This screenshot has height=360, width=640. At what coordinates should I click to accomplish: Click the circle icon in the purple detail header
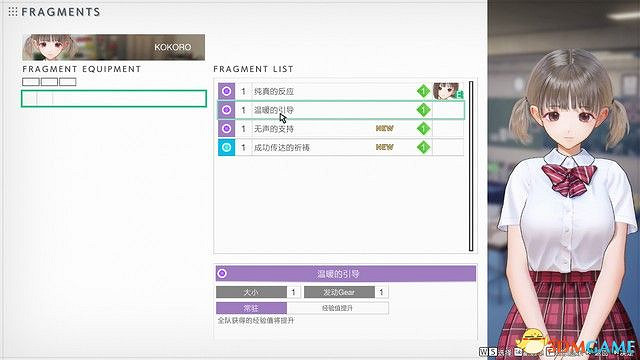click(x=222, y=273)
